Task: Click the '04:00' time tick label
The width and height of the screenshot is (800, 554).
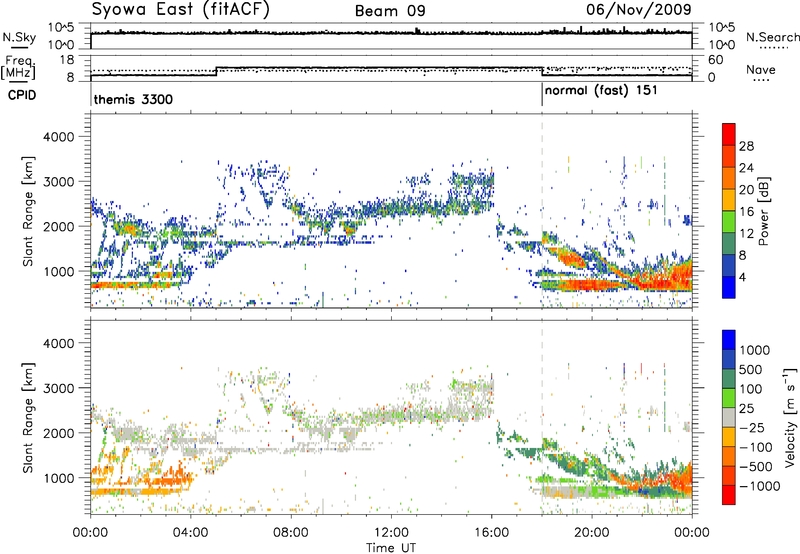Action: pos(190,533)
